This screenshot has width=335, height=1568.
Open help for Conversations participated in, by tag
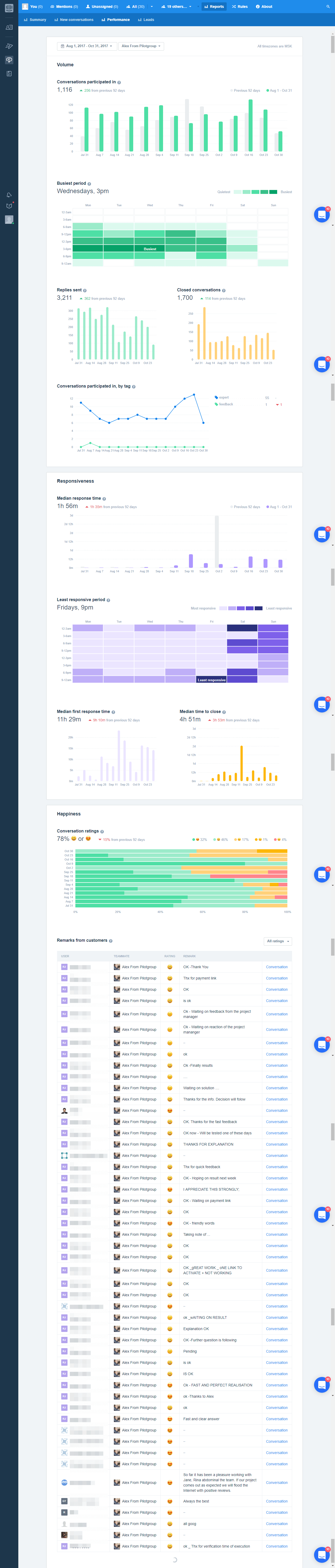134,386
